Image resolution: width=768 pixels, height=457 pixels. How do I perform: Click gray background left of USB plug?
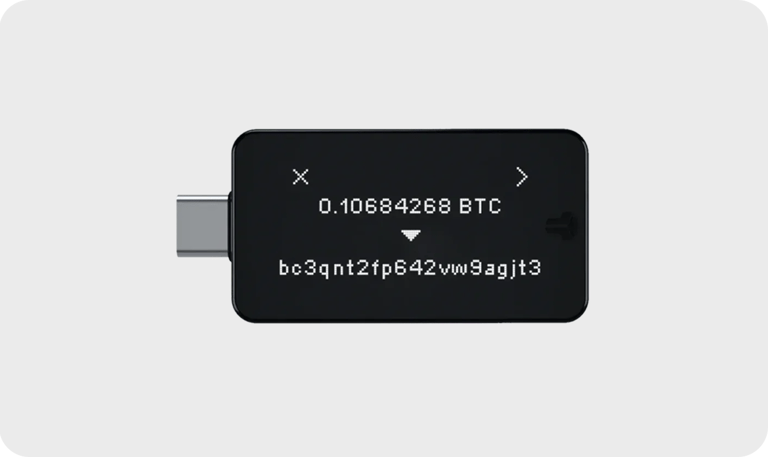88,226
